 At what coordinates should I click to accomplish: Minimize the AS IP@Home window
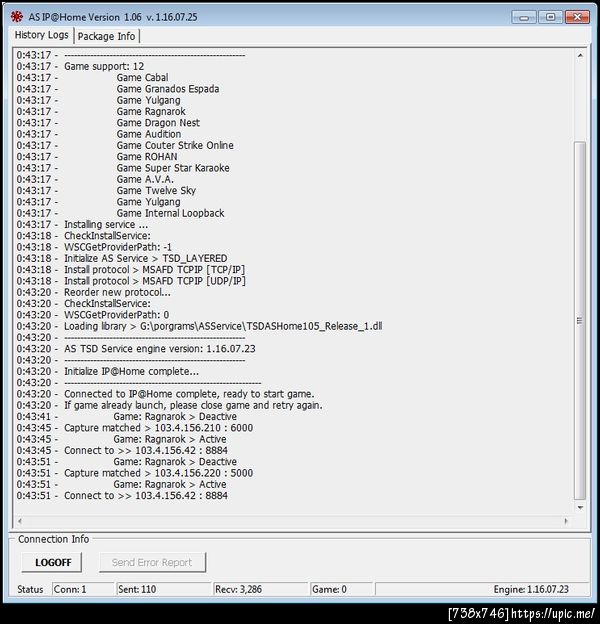tap(524, 17)
